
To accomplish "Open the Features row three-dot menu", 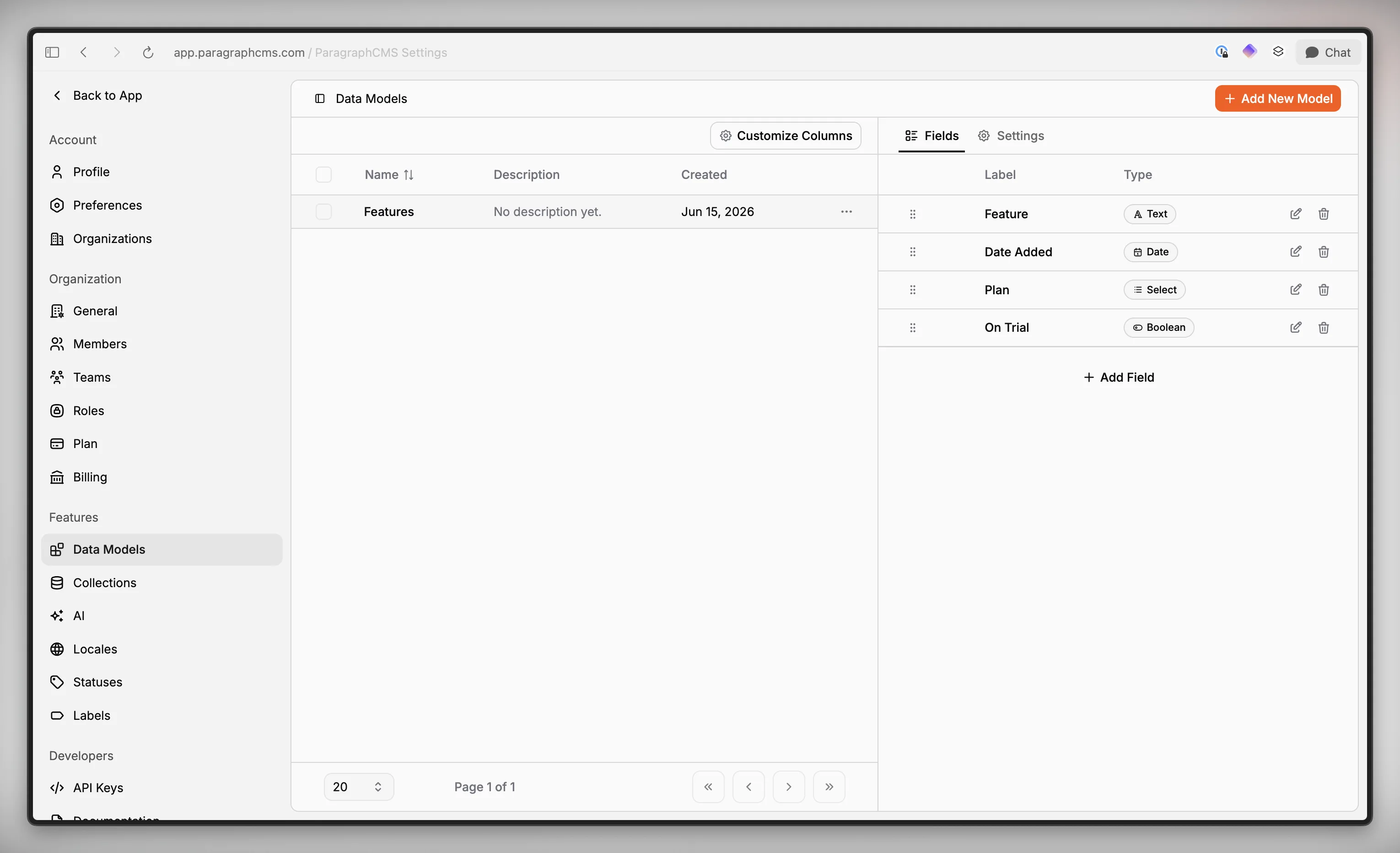I will point(846,212).
